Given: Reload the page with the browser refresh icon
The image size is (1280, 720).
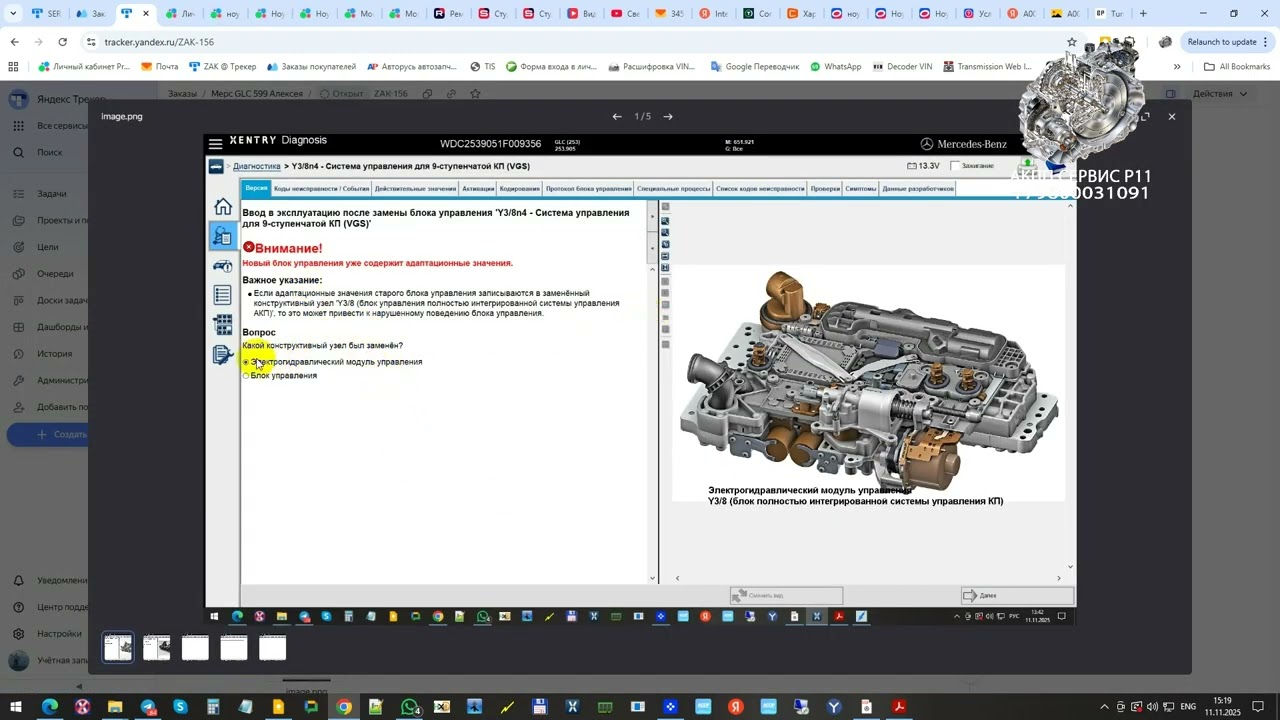Looking at the screenshot, I should click(63, 42).
